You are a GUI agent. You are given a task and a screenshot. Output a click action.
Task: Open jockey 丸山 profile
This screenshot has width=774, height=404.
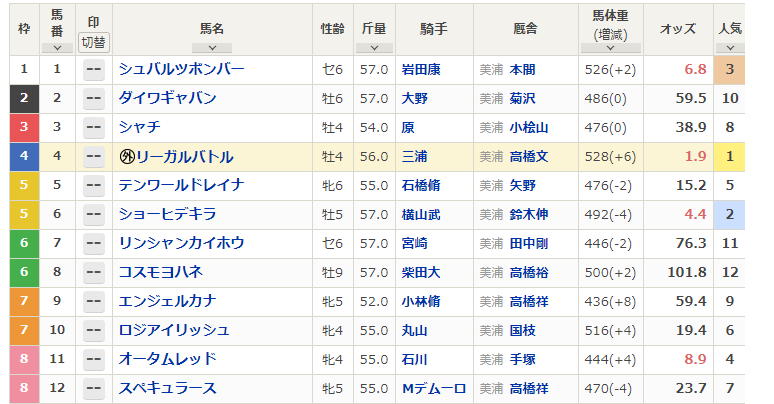[415, 330]
